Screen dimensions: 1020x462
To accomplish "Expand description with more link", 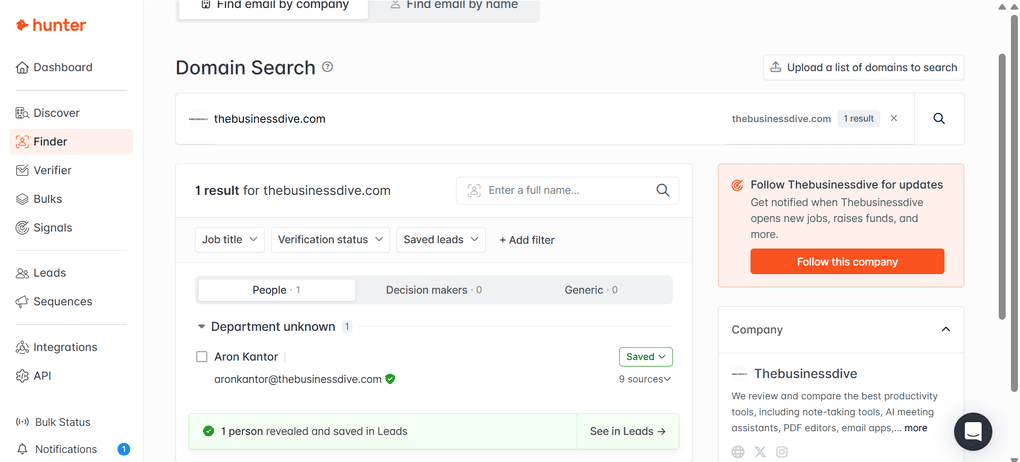I will 915,428.
